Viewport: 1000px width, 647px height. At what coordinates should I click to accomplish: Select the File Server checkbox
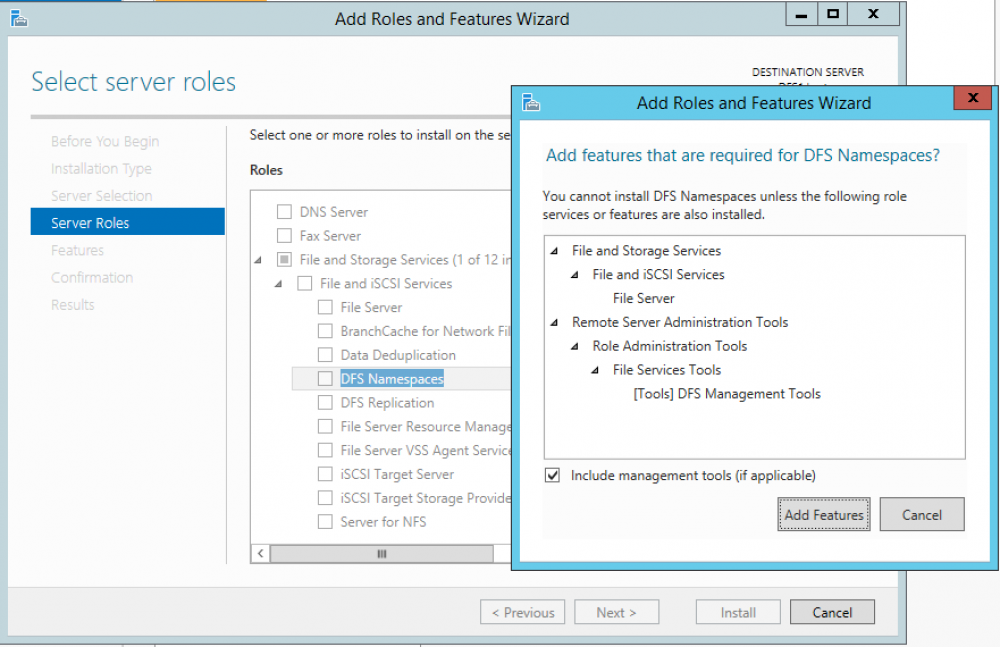(x=324, y=307)
